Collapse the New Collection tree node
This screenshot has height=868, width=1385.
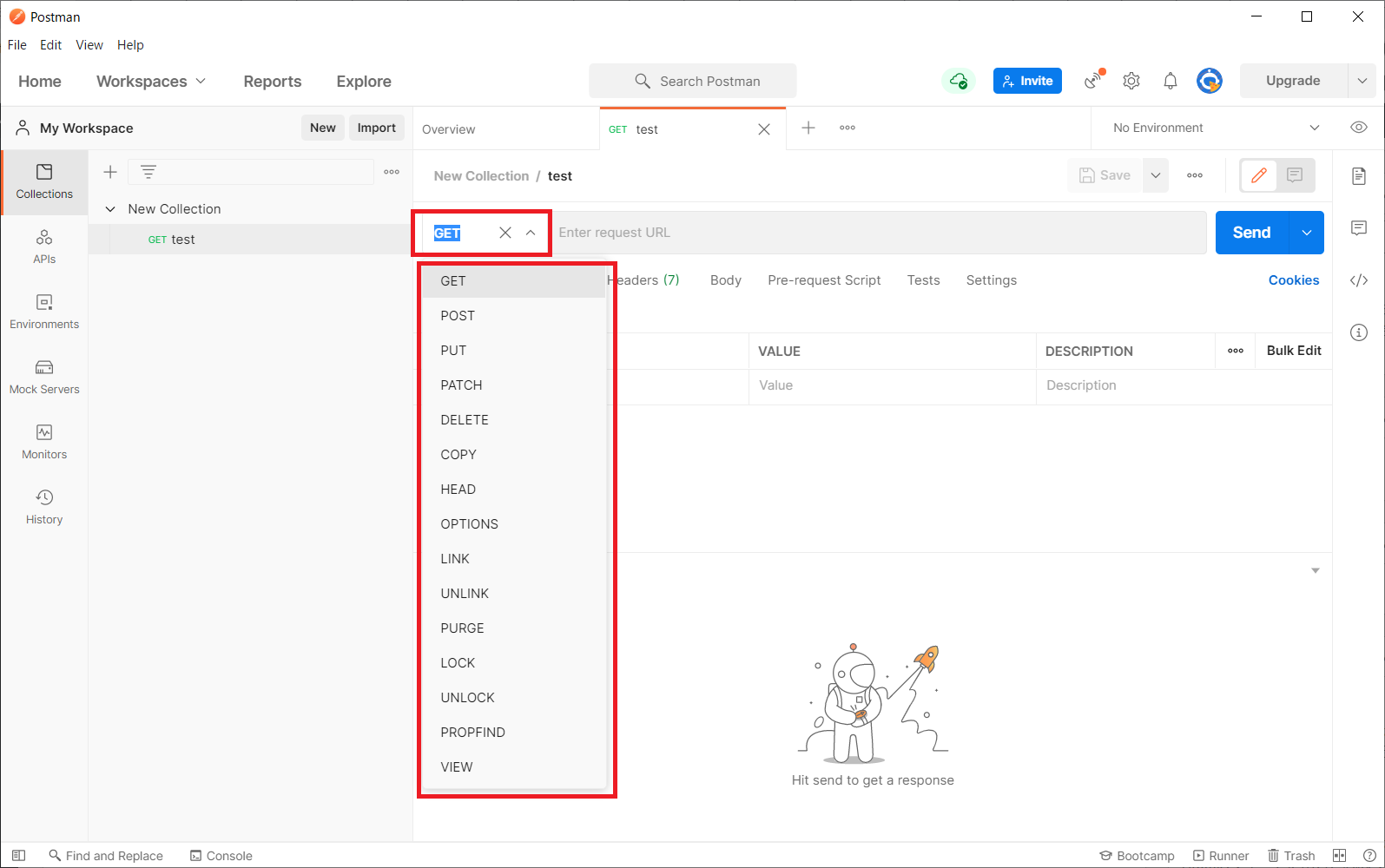[x=110, y=209]
